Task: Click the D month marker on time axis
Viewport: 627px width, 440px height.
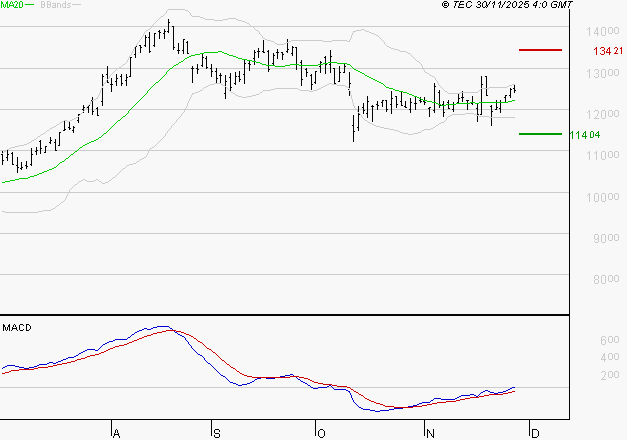Action: (x=535, y=434)
